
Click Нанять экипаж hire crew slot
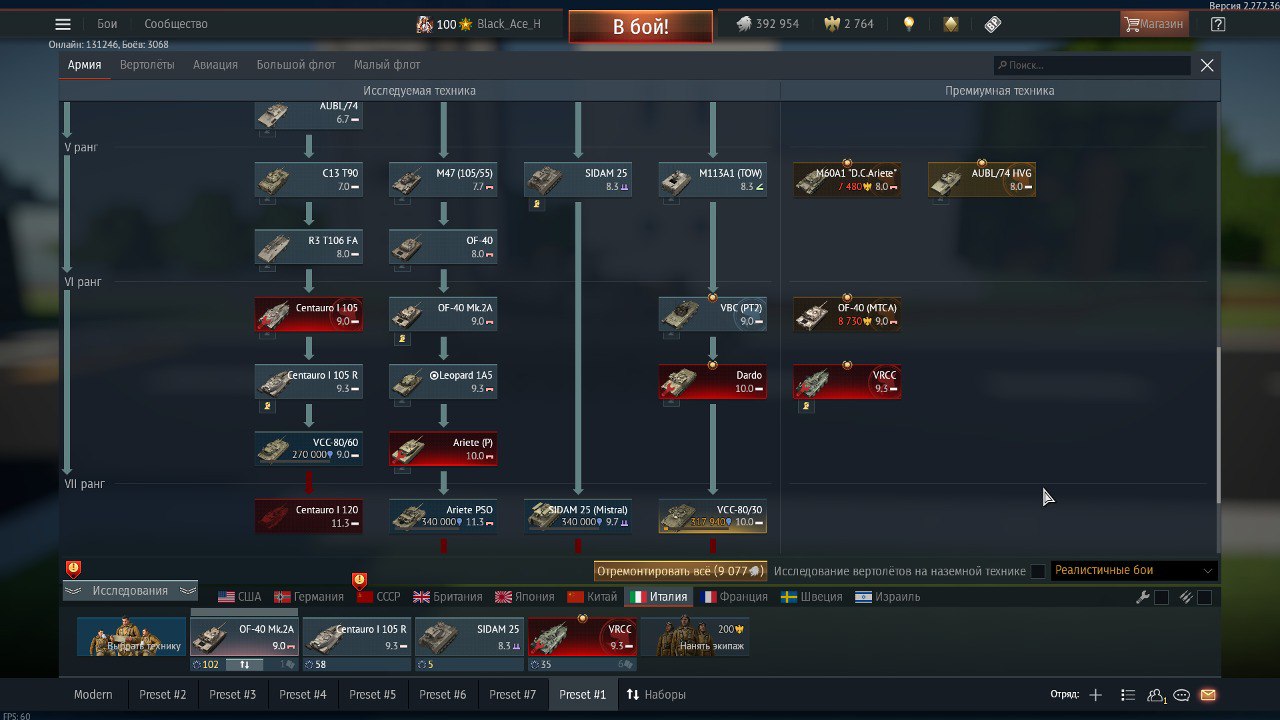click(695, 637)
